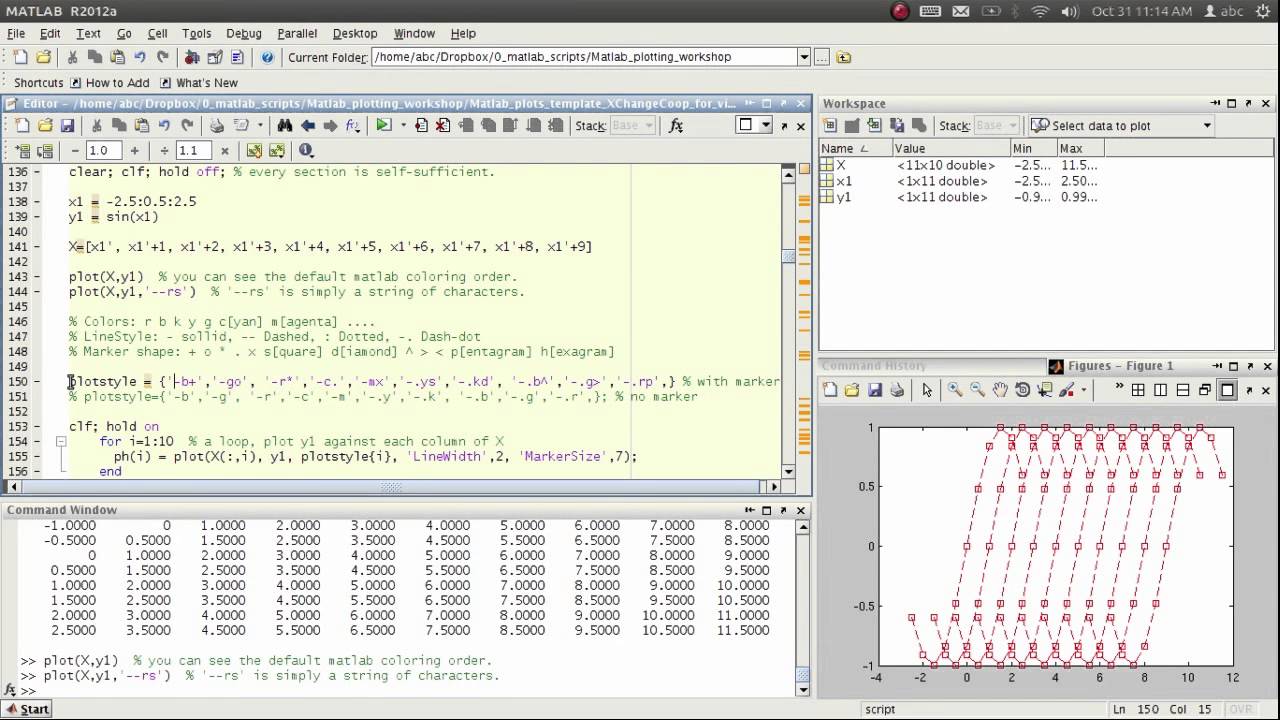Go back with editor left arrow
Image resolution: width=1280 pixels, height=720 pixels.
pyautogui.click(x=308, y=125)
